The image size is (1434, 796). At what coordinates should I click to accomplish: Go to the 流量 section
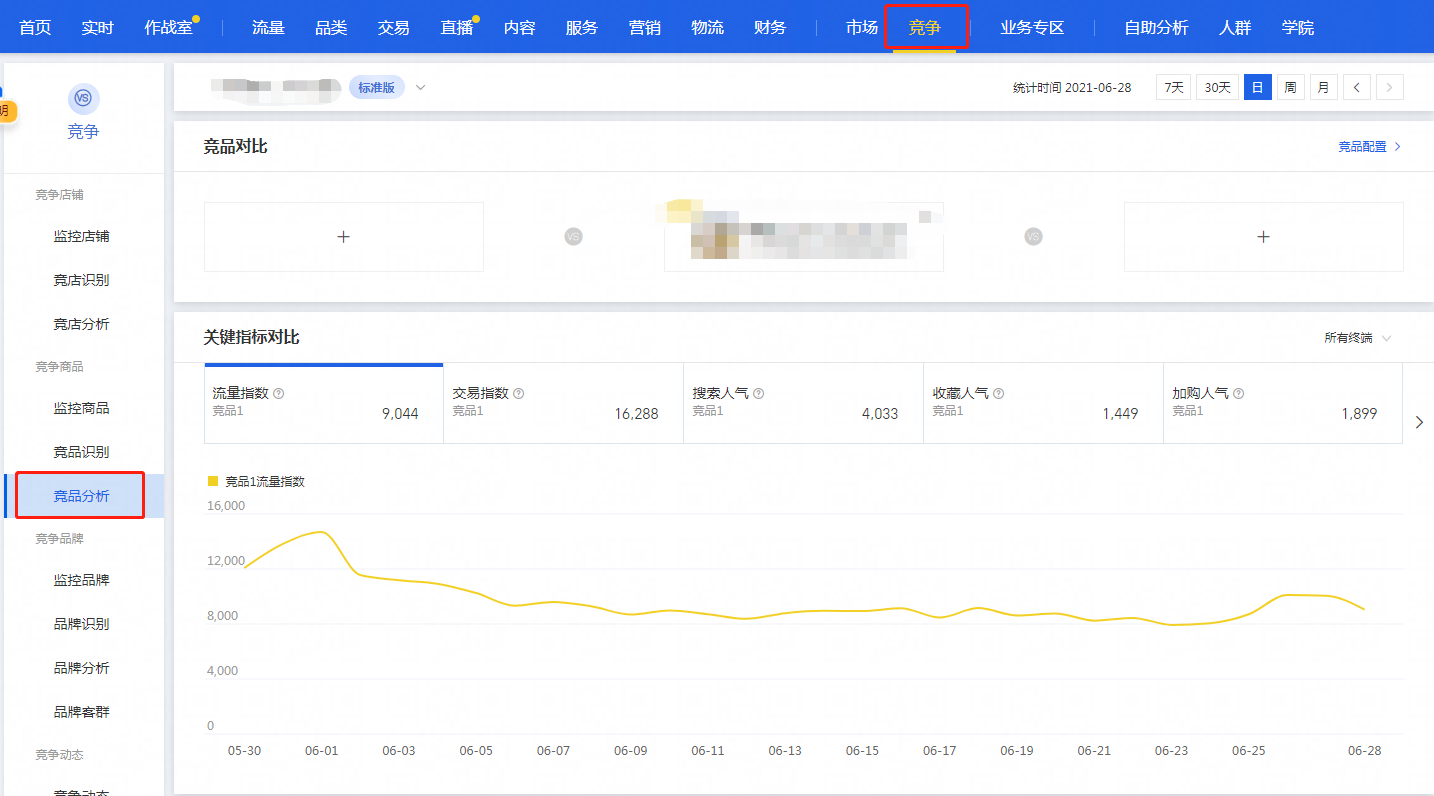point(268,28)
